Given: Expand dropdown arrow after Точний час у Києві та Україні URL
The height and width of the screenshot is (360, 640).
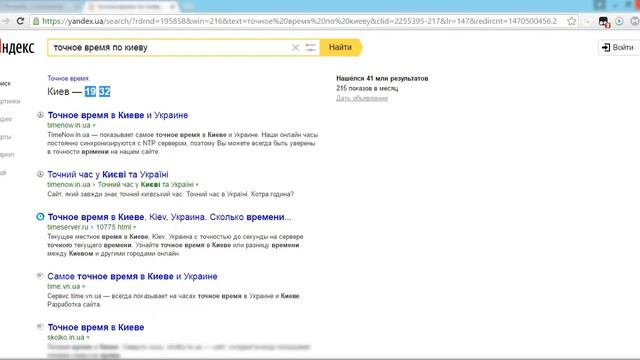Looking at the screenshot, I should click(x=197, y=184).
